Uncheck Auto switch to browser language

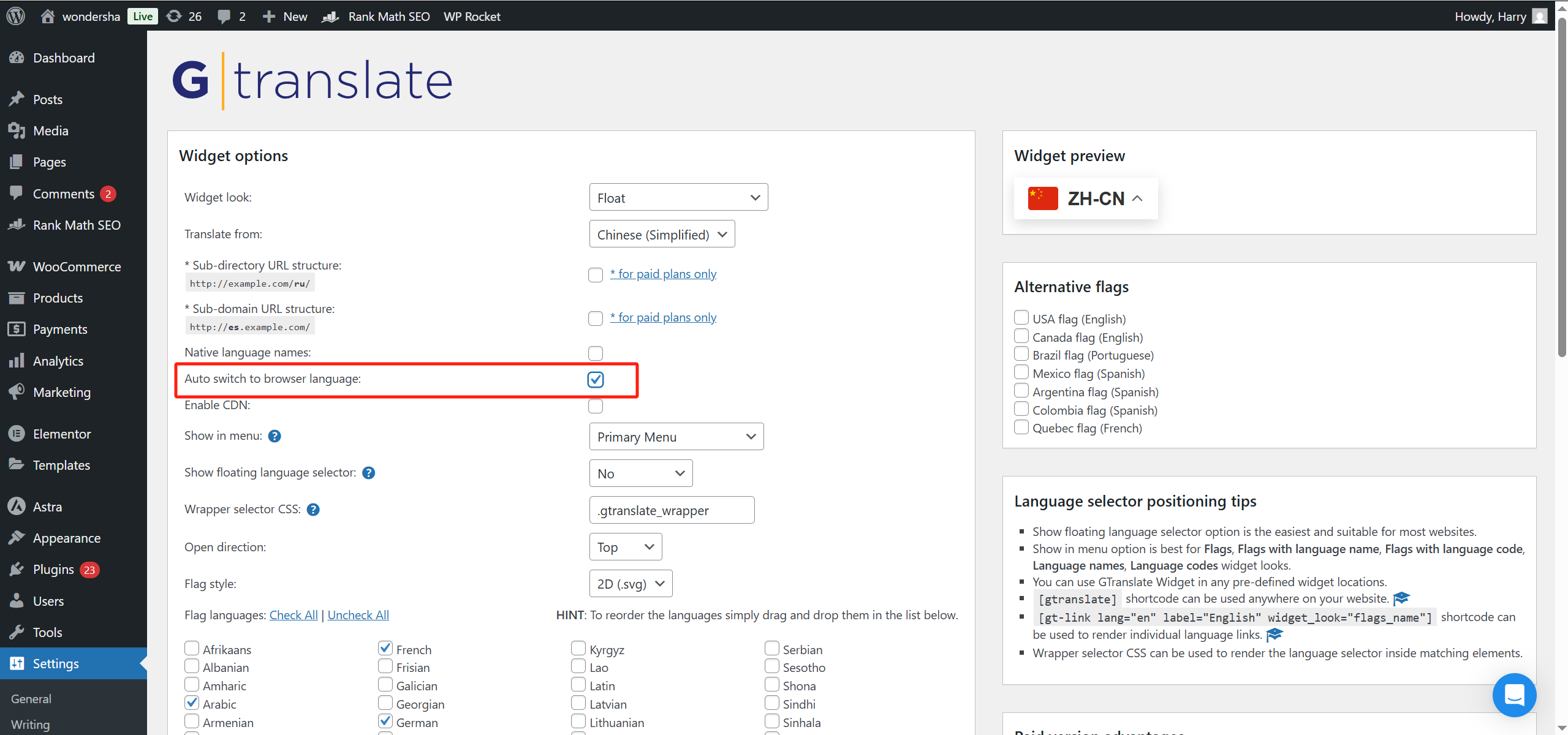[596, 380]
